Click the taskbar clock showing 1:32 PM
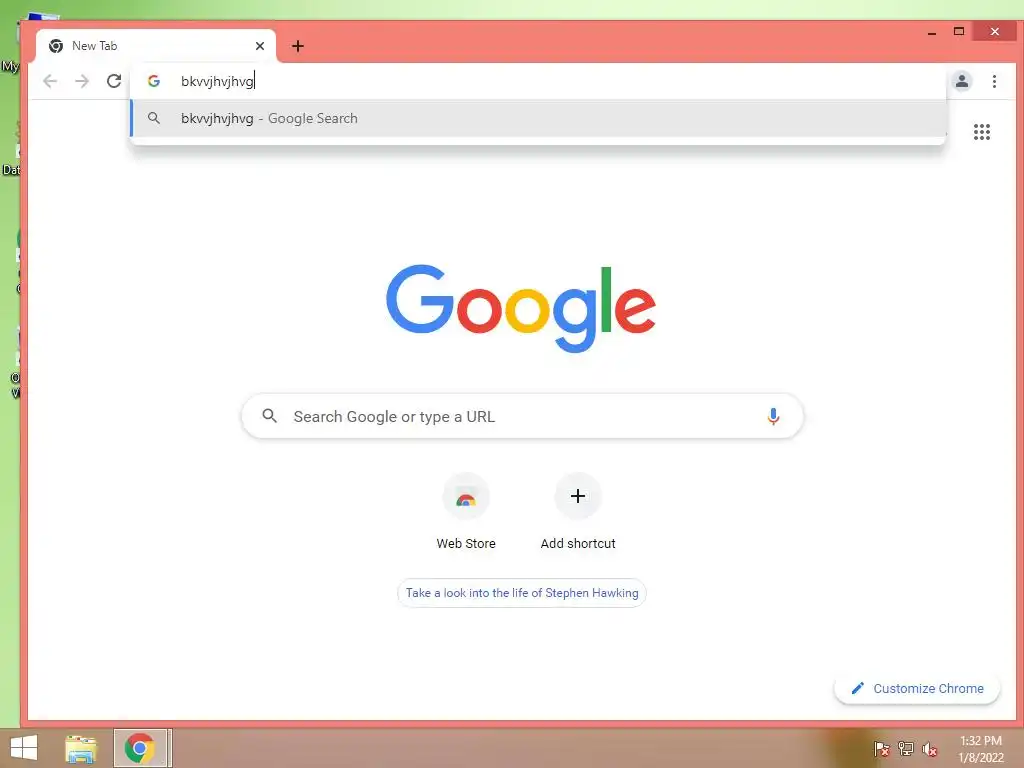This screenshot has height=768, width=1024. [x=981, y=749]
